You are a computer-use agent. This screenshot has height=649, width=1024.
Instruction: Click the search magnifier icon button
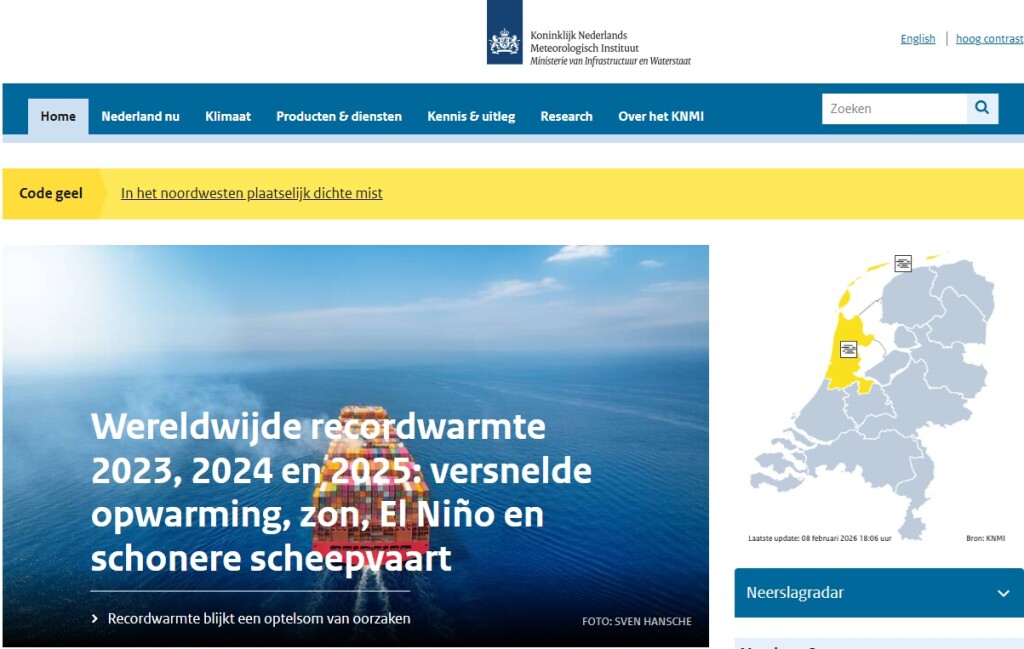[982, 108]
